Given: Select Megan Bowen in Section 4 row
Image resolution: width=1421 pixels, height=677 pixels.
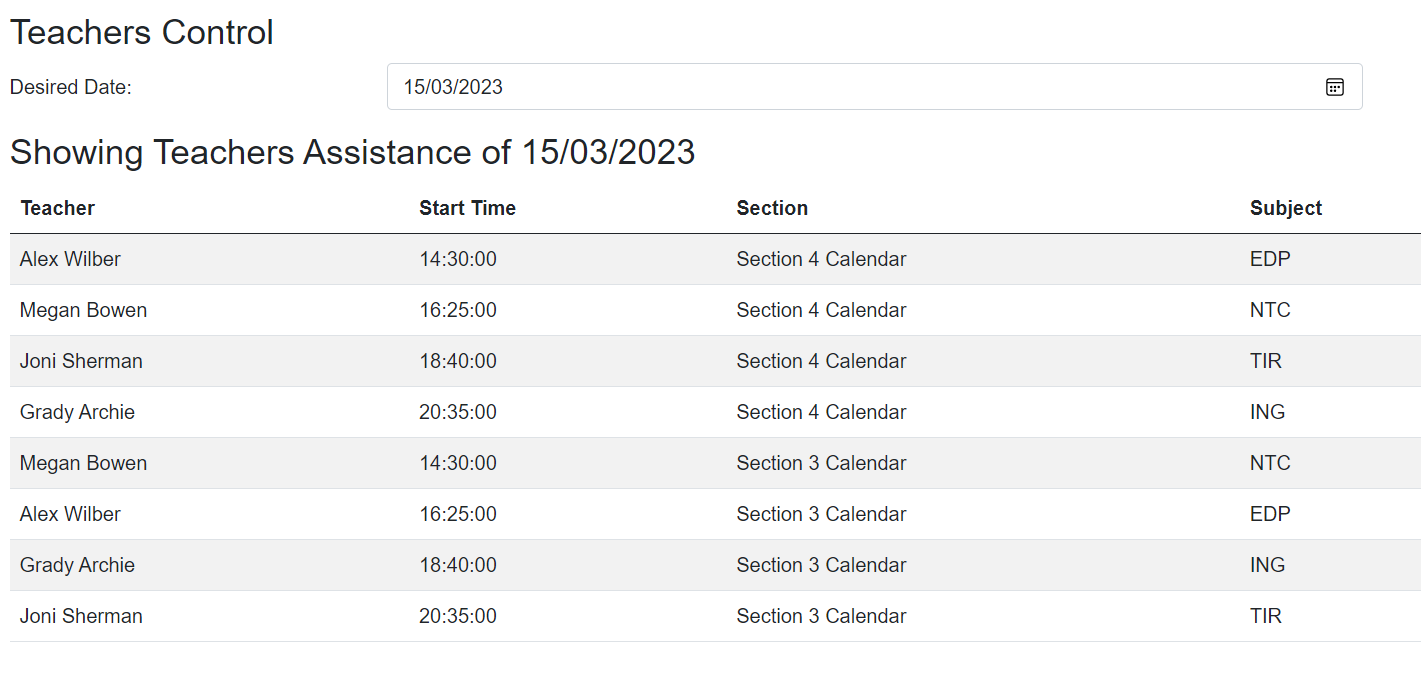Looking at the screenshot, I should 83,310.
